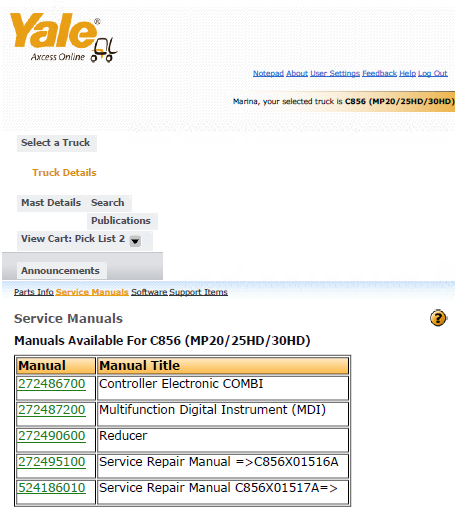Open the yellow help question mark icon
Screen dimensions: 459x522
coord(438,318)
